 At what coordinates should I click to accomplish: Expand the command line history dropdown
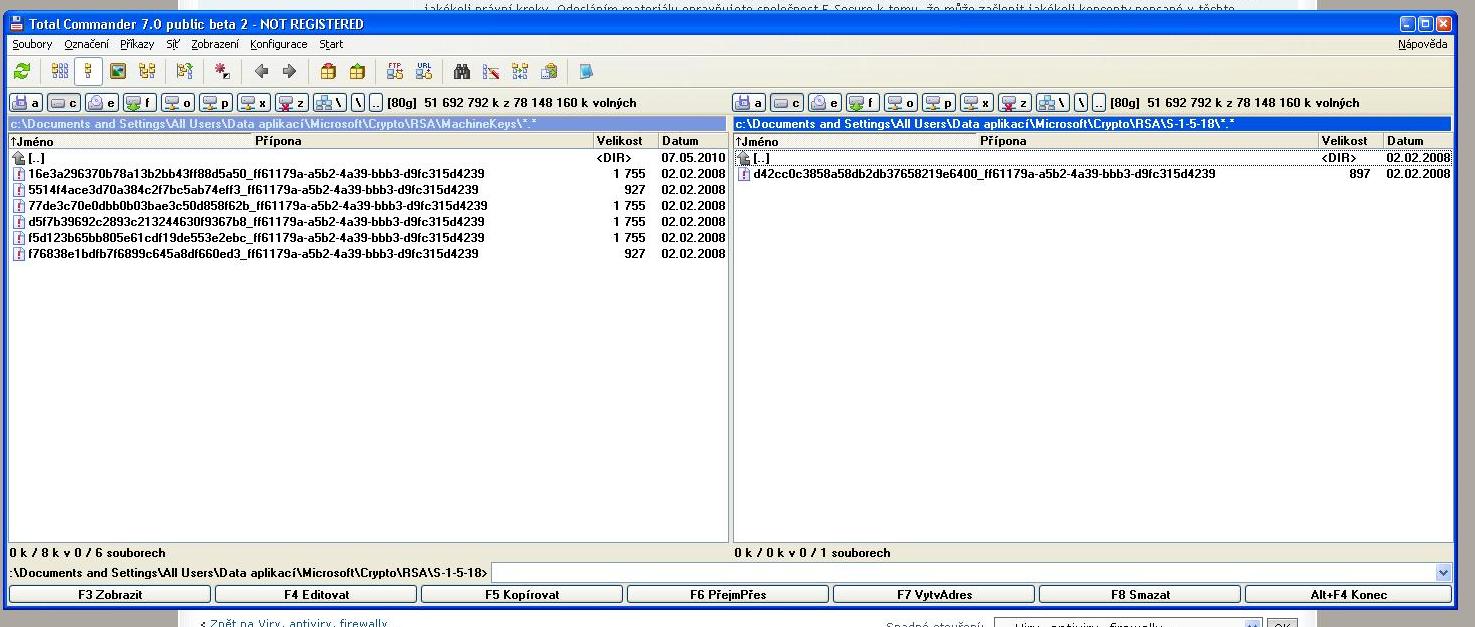pos(1442,573)
